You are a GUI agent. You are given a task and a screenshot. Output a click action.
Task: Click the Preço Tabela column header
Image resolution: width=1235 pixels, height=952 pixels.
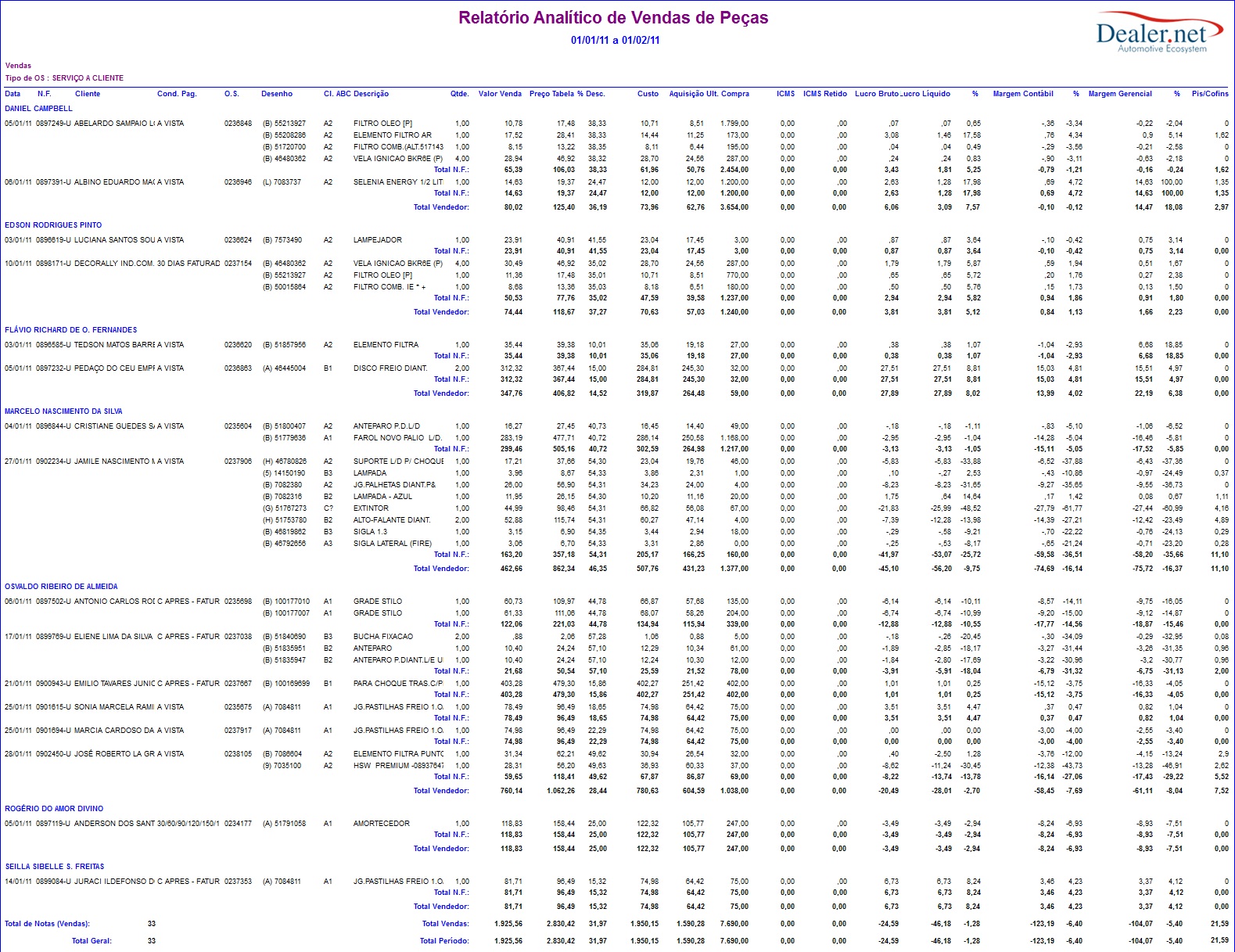pyautogui.click(x=551, y=94)
